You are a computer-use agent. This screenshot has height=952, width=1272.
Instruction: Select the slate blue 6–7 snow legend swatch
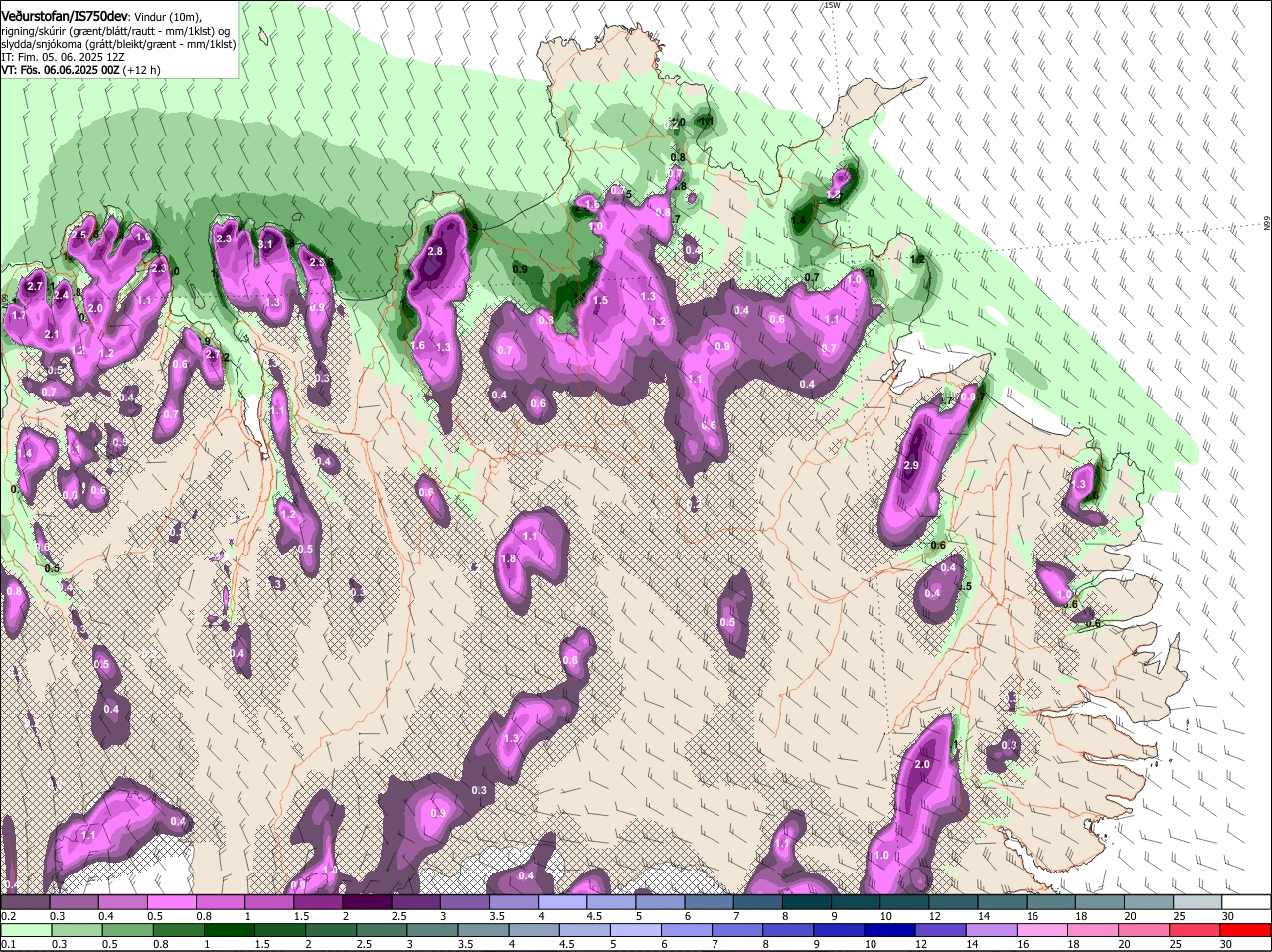point(710,902)
